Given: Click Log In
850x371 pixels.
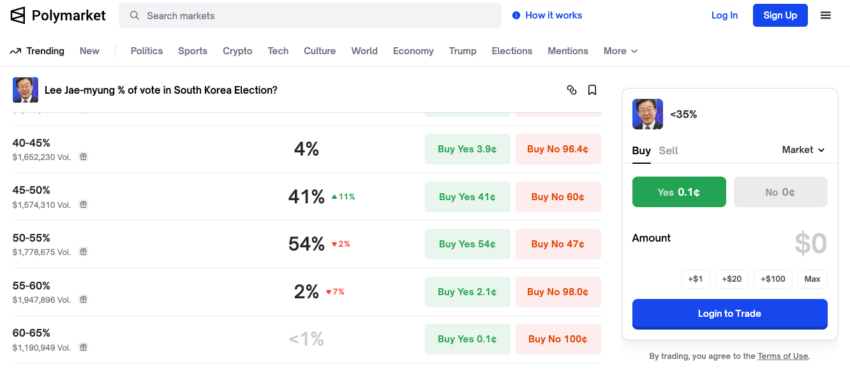Looking at the screenshot, I should pyautogui.click(x=724, y=15).
